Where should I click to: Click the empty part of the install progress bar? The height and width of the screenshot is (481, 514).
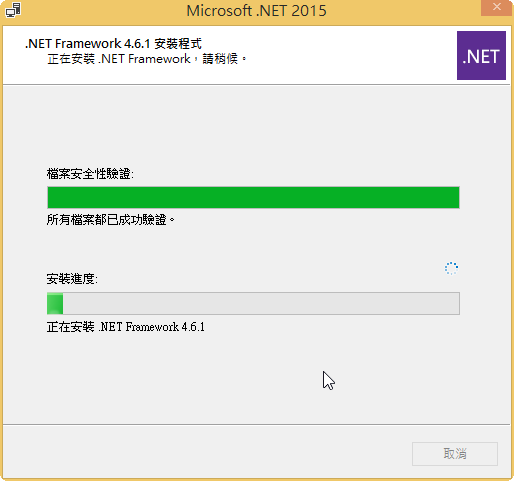pyautogui.click(x=261, y=303)
